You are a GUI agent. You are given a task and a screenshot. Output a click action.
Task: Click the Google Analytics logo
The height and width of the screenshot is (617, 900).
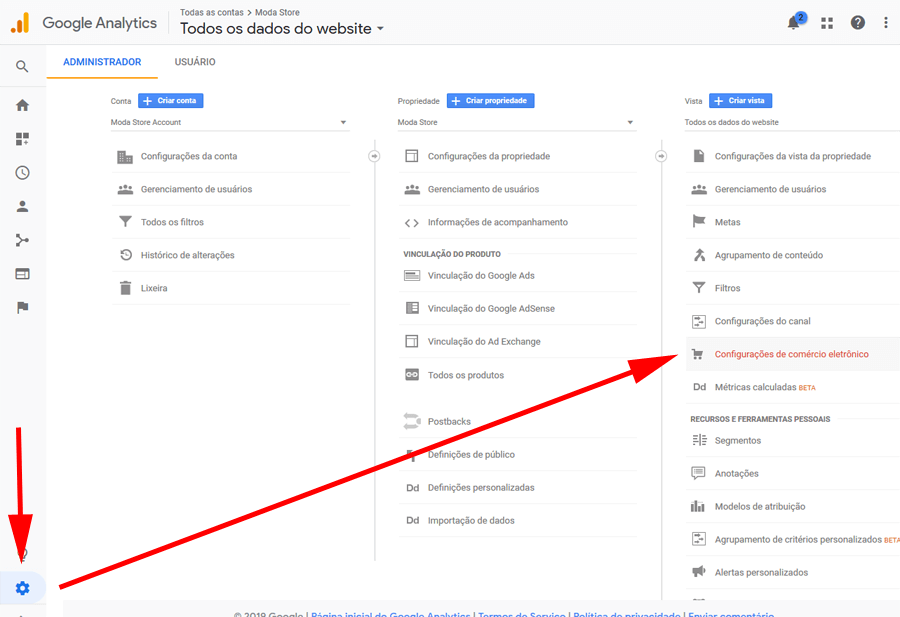click(84, 23)
